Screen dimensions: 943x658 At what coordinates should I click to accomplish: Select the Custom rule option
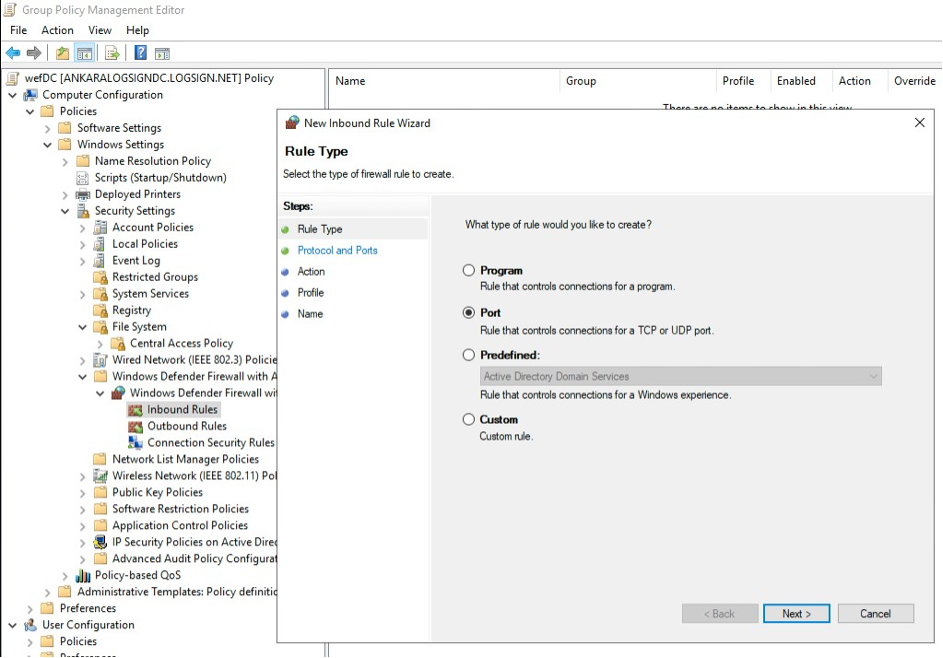coord(467,419)
